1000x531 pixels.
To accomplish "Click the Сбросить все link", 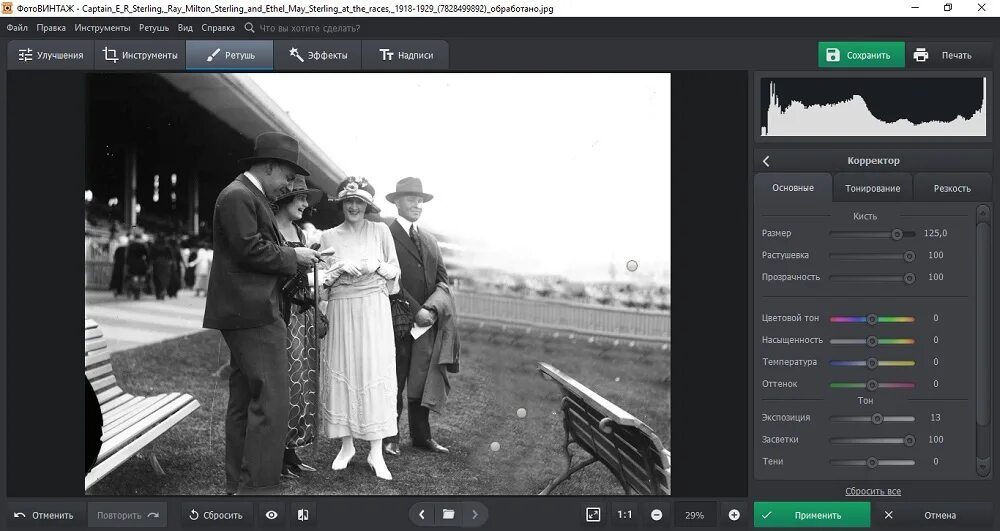I will point(872,491).
